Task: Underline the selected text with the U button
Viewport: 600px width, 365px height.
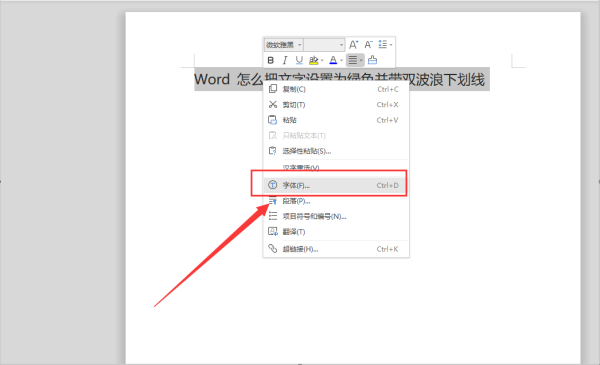Action: tap(299, 60)
